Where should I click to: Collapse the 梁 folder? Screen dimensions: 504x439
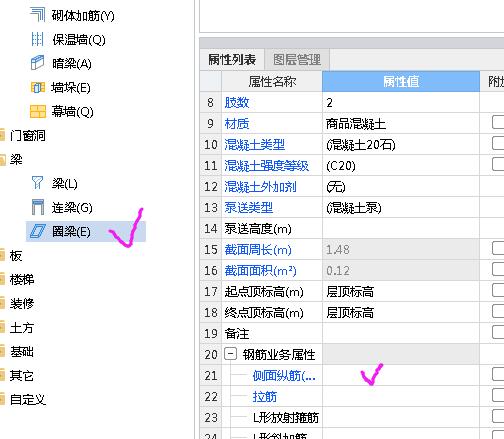click(x=3, y=160)
